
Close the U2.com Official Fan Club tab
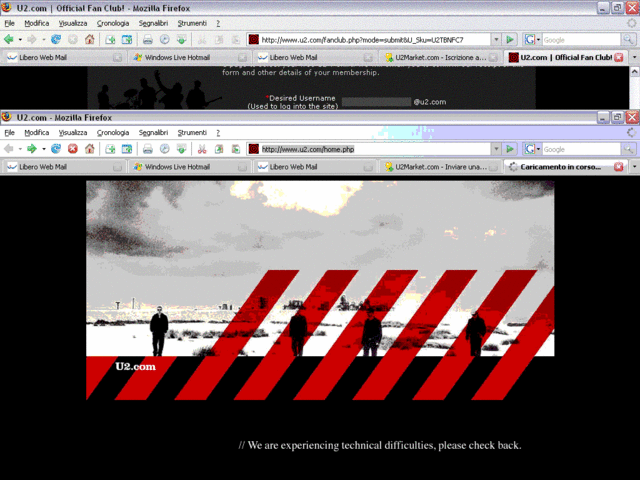619,58
